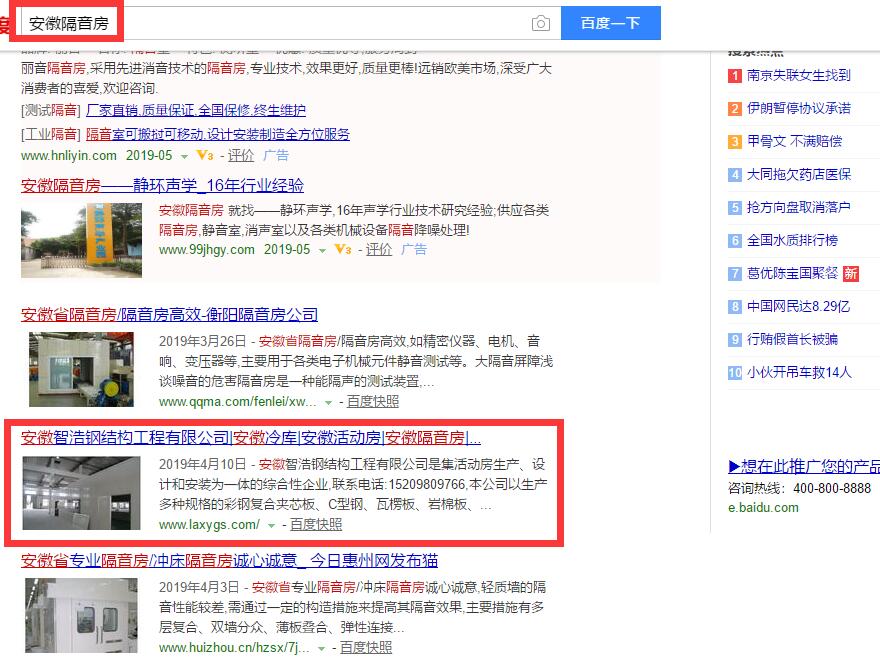The image size is (880, 661).
Task: Open hot search 伊朗暂停协议承诺
Action: click(x=799, y=108)
